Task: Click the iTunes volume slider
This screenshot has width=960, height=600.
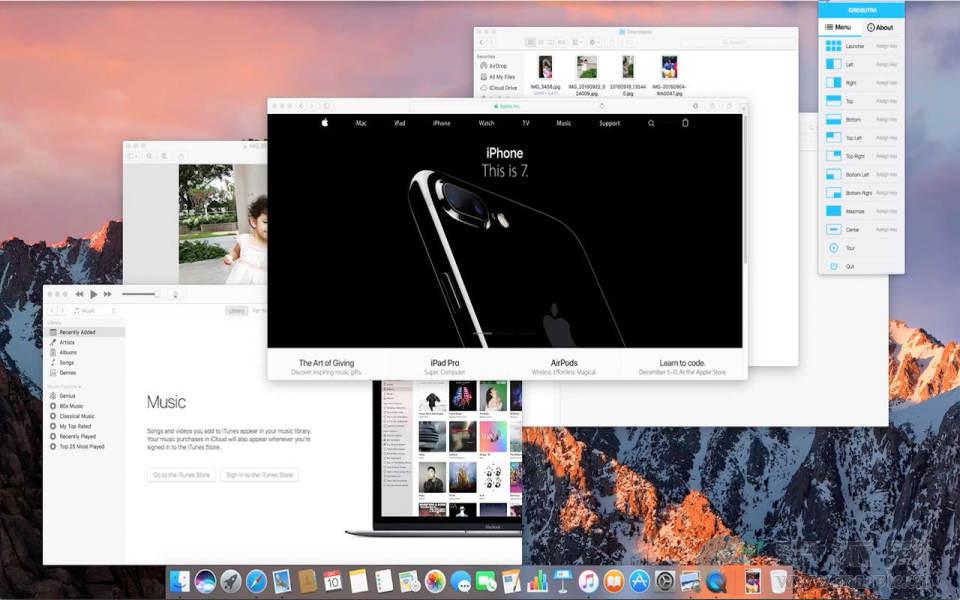Action: point(140,294)
